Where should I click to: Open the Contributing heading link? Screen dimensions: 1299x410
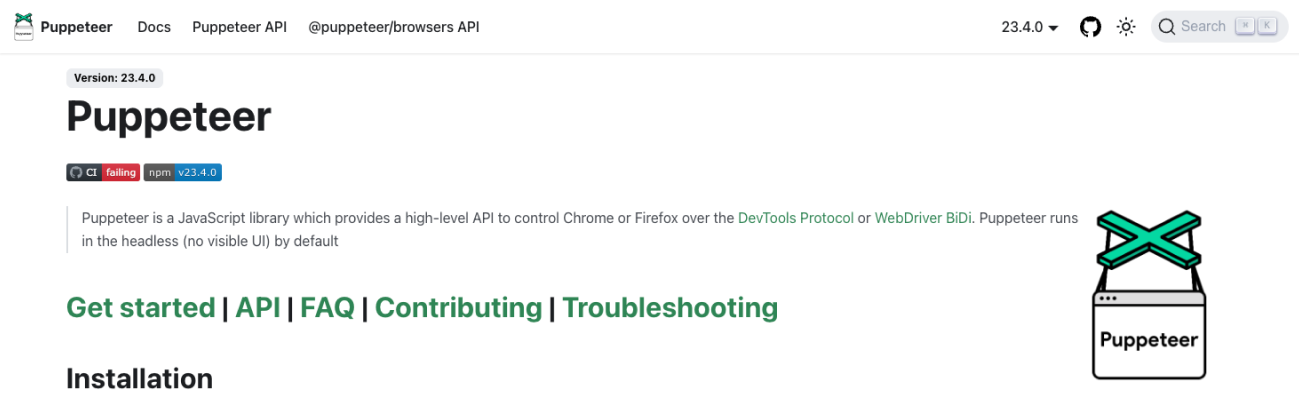tap(458, 307)
